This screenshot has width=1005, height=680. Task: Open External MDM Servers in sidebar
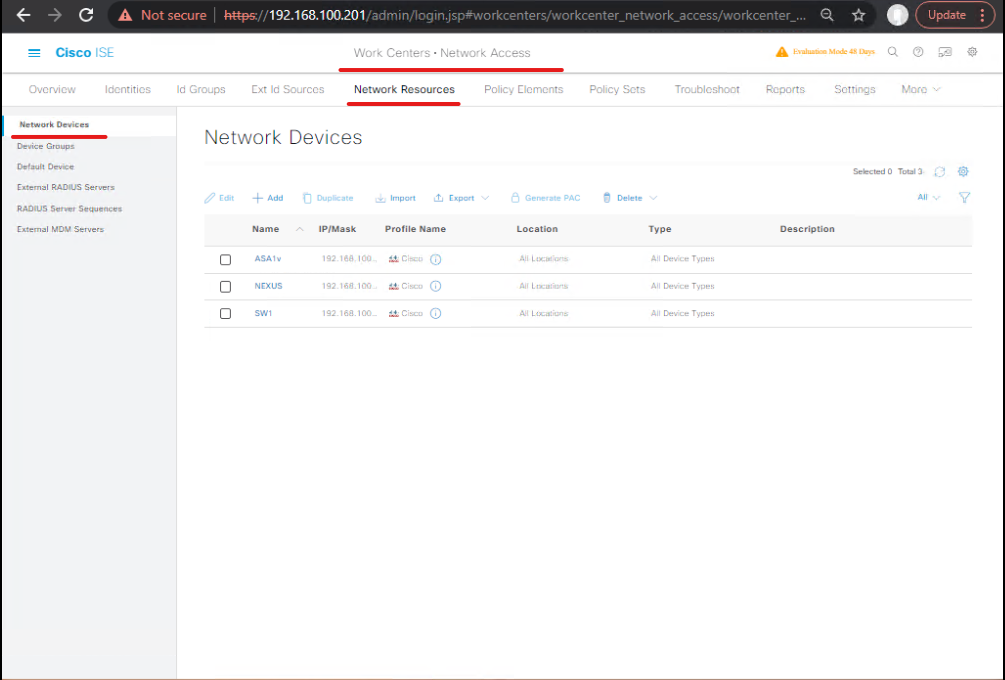point(60,229)
